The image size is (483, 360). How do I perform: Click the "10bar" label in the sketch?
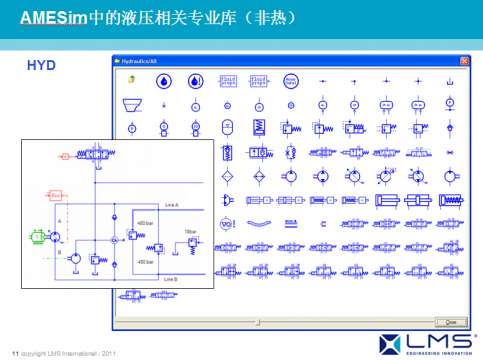tap(190, 231)
